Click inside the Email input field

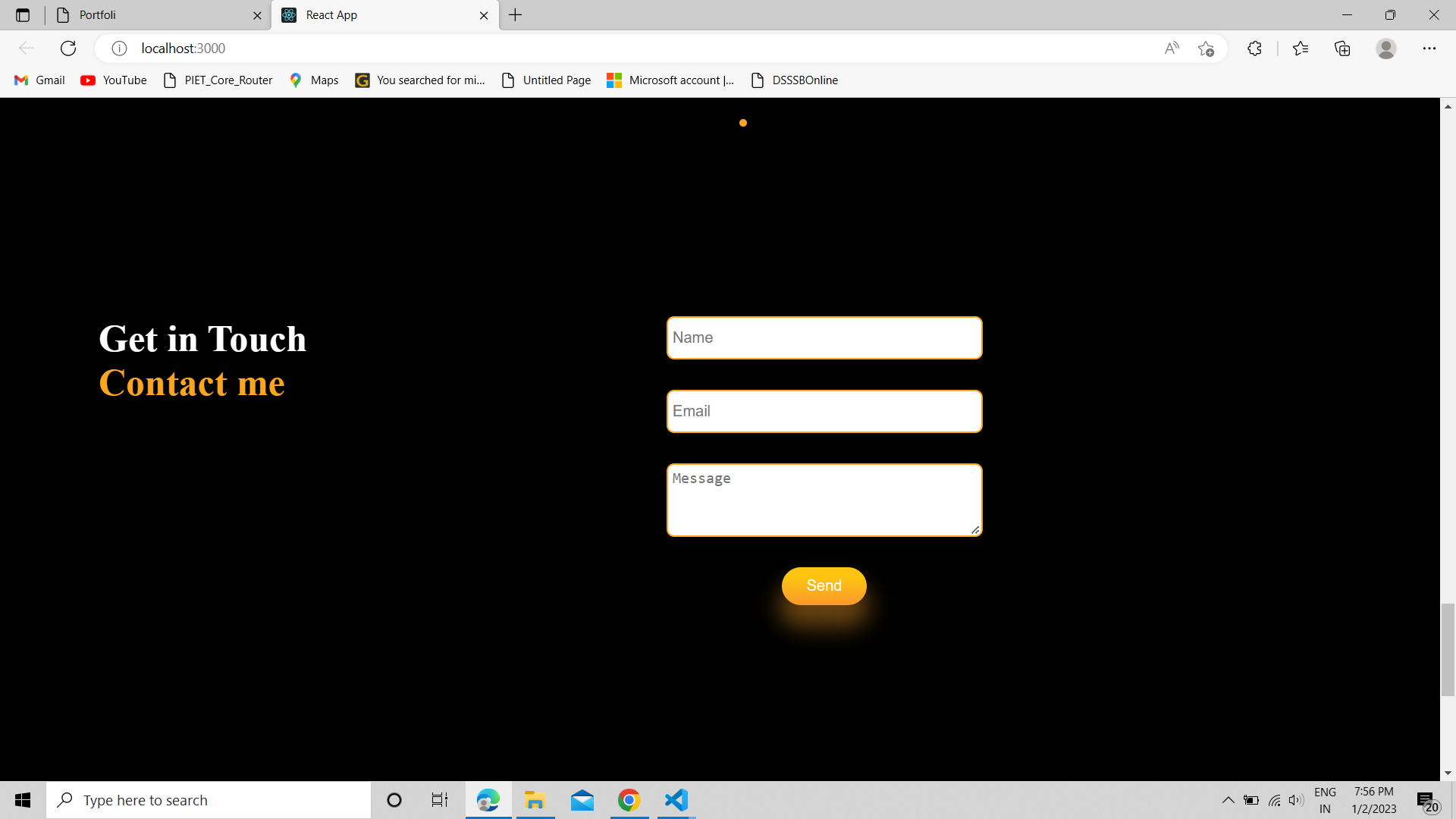coord(824,411)
